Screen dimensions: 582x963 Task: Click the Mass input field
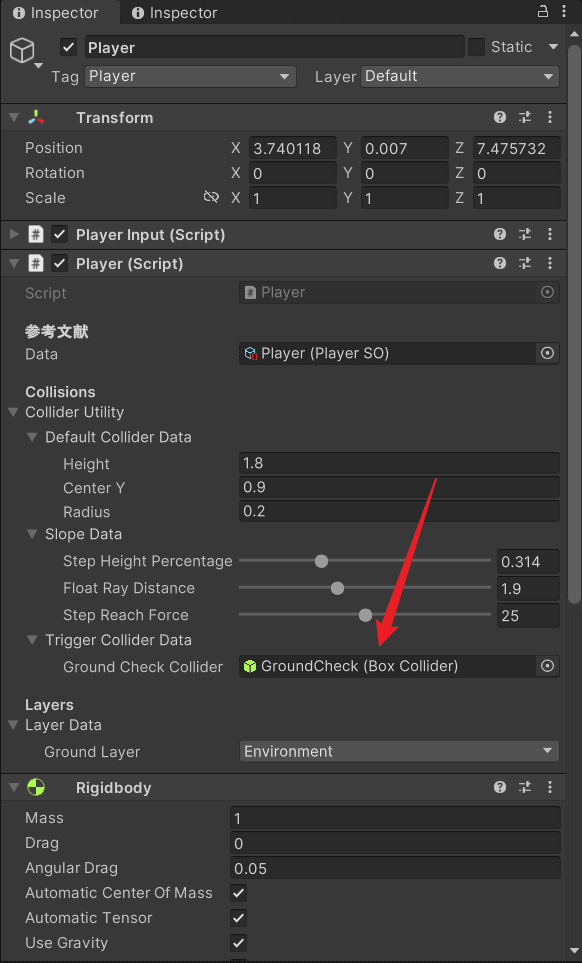click(x=395, y=819)
